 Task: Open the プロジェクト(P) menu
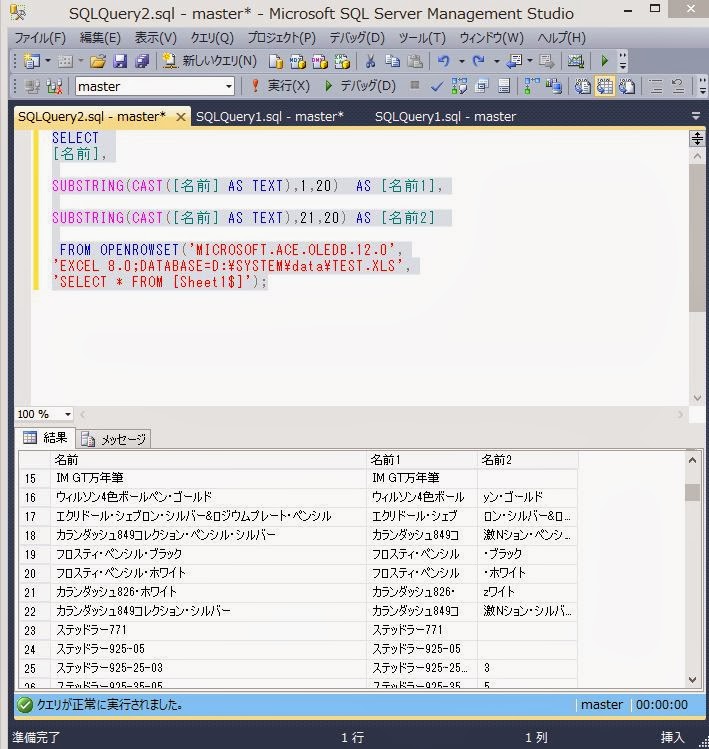[x=281, y=38]
